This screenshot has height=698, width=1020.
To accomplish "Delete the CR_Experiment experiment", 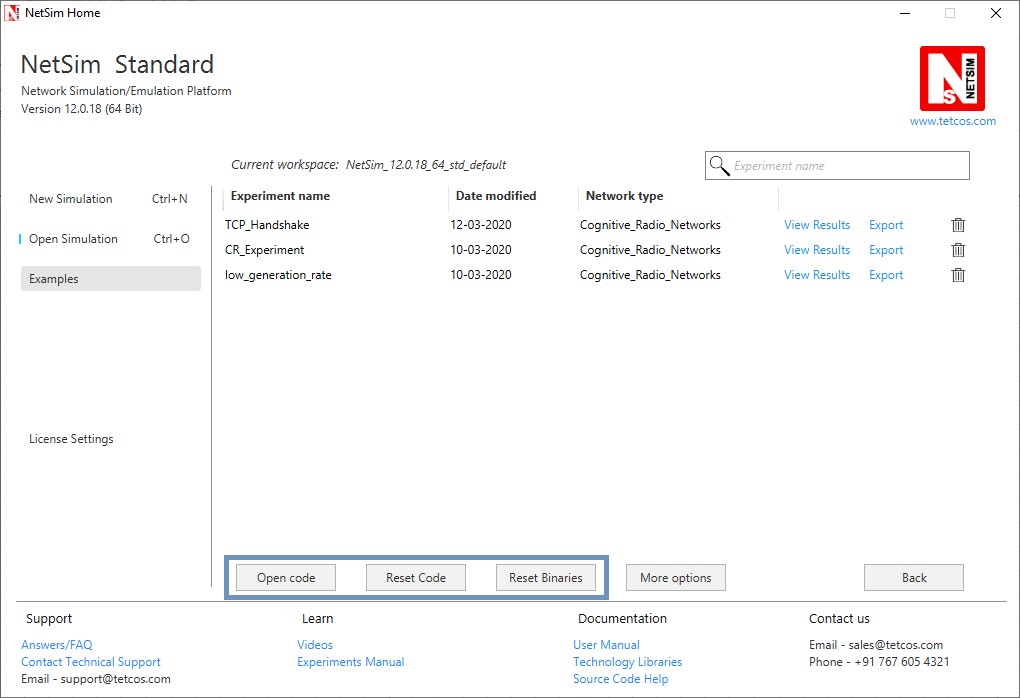I will [957, 250].
